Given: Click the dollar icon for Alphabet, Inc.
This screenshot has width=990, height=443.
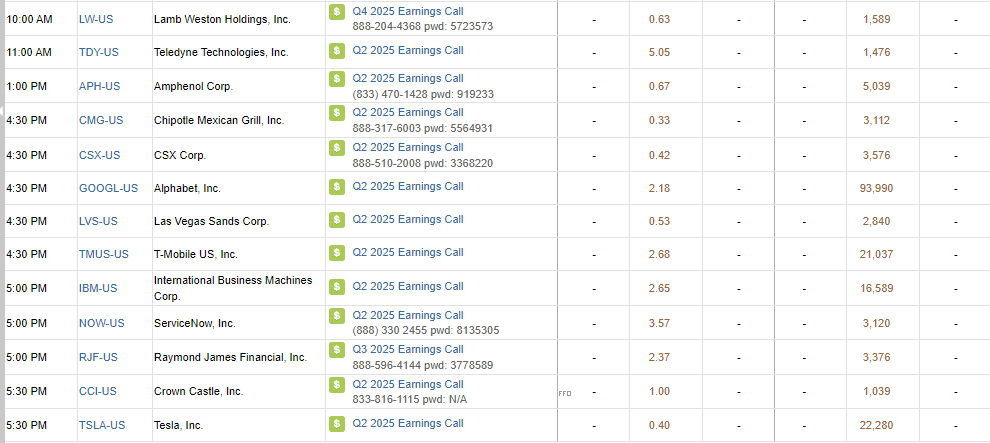Looking at the screenshot, I should 337,187.
